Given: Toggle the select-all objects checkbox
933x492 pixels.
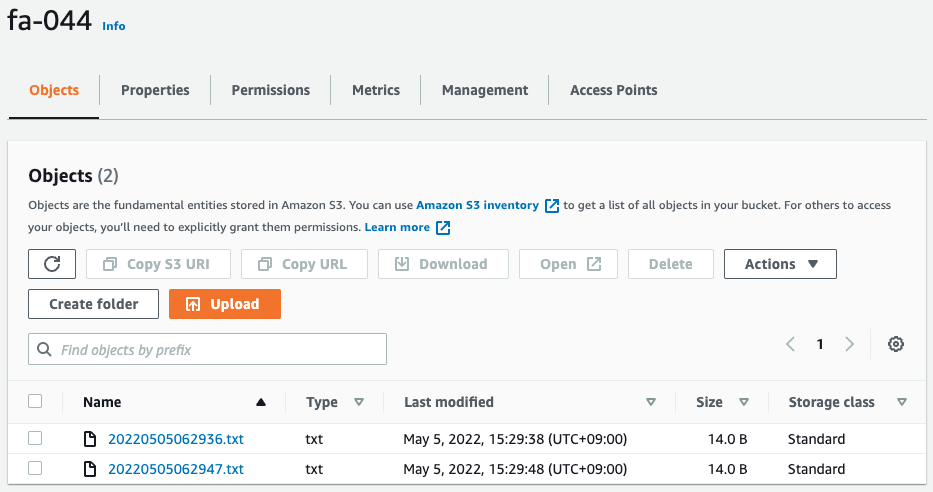Looking at the screenshot, I should 35,401.
